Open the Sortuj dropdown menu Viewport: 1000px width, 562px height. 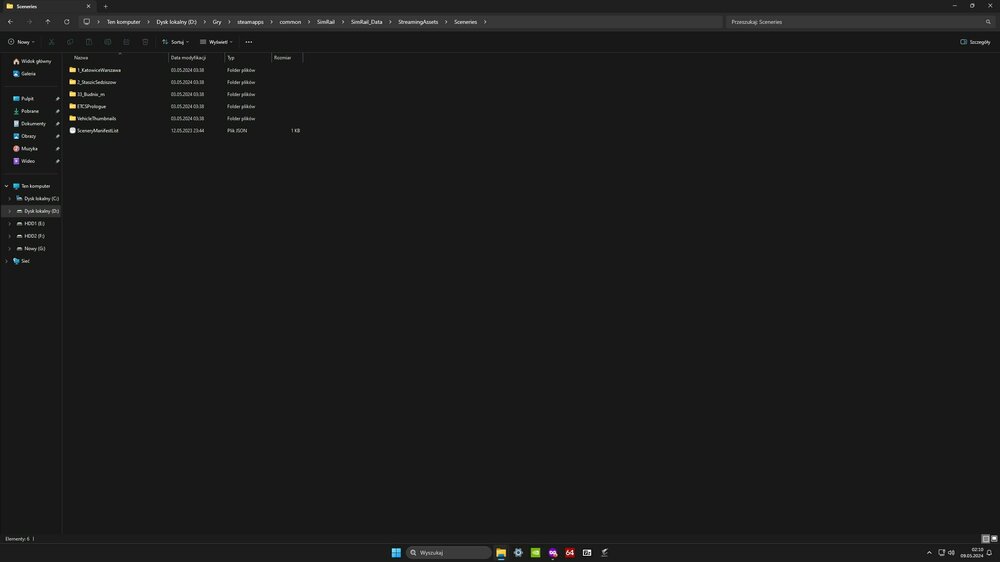(175, 42)
